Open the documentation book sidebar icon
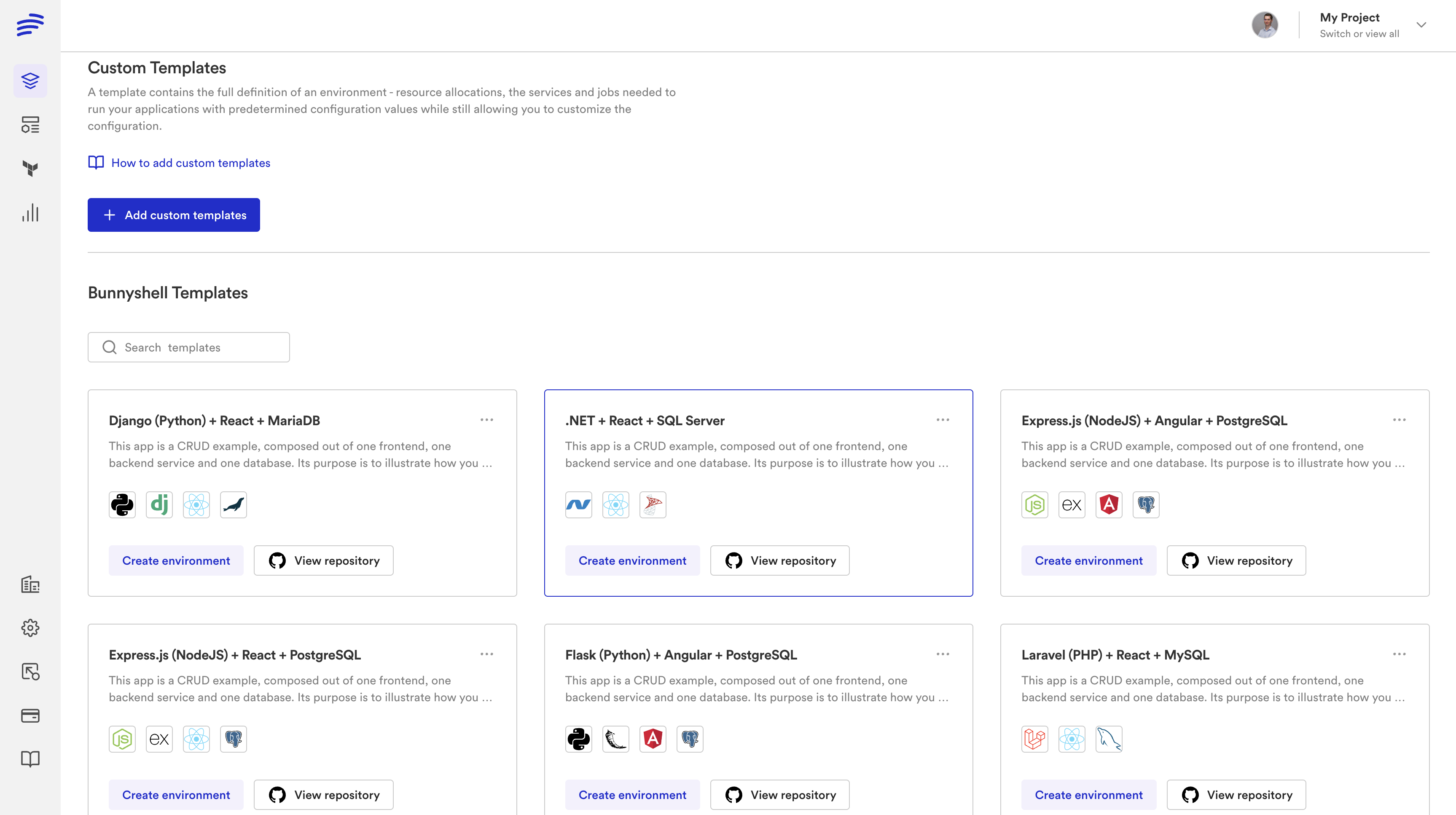Screen dimensions: 1456x815 tap(30, 759)
